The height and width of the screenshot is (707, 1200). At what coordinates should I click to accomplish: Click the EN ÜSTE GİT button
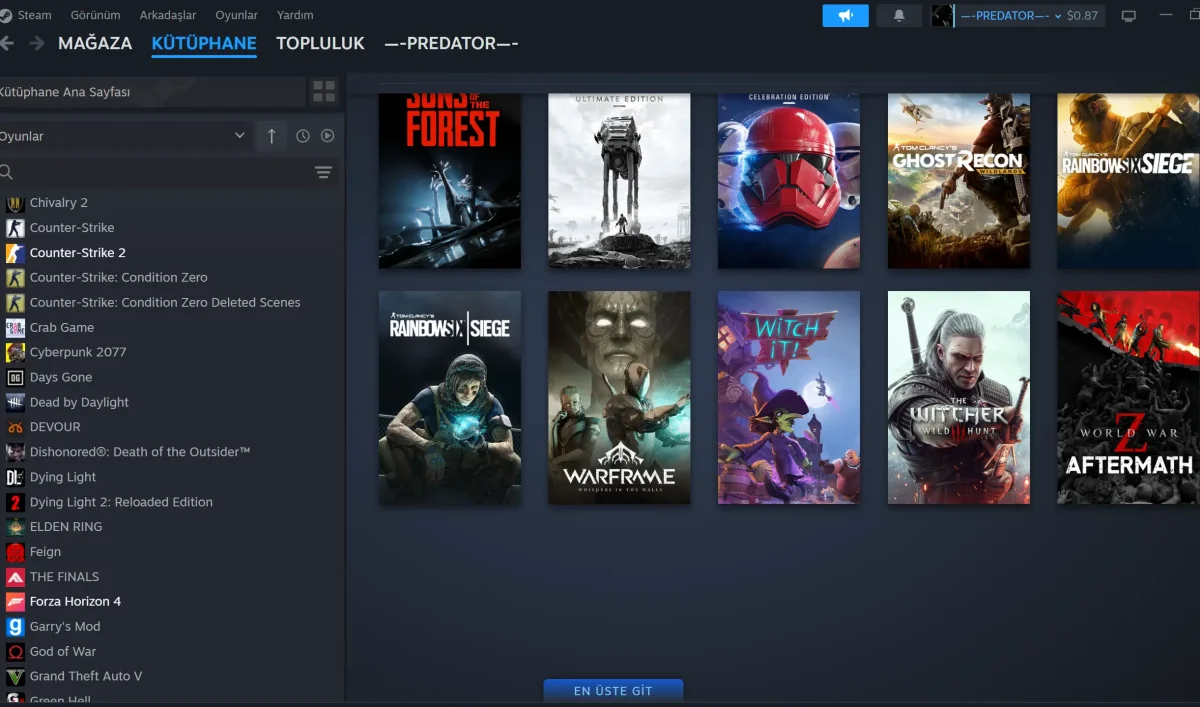613,691
